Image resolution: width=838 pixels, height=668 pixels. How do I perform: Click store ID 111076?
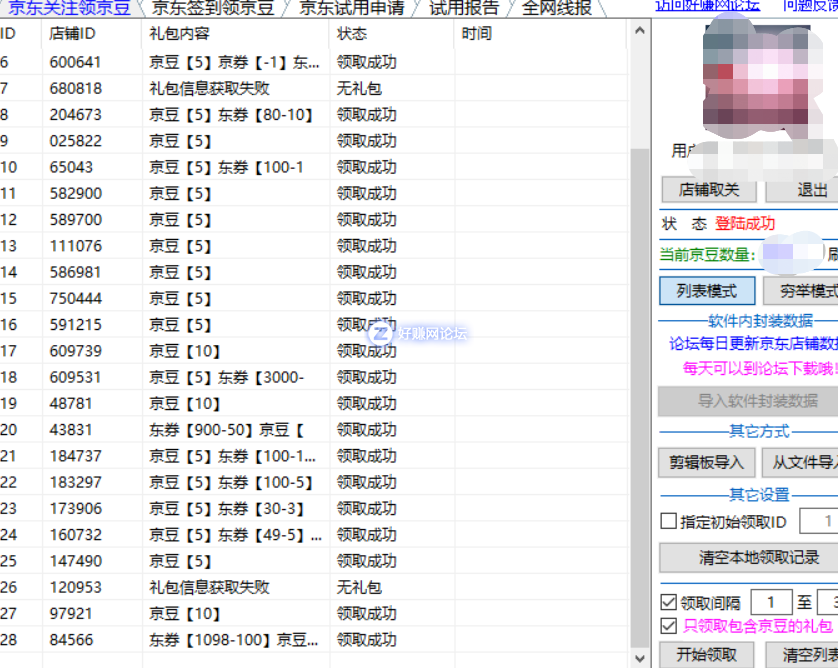(75, 246)
